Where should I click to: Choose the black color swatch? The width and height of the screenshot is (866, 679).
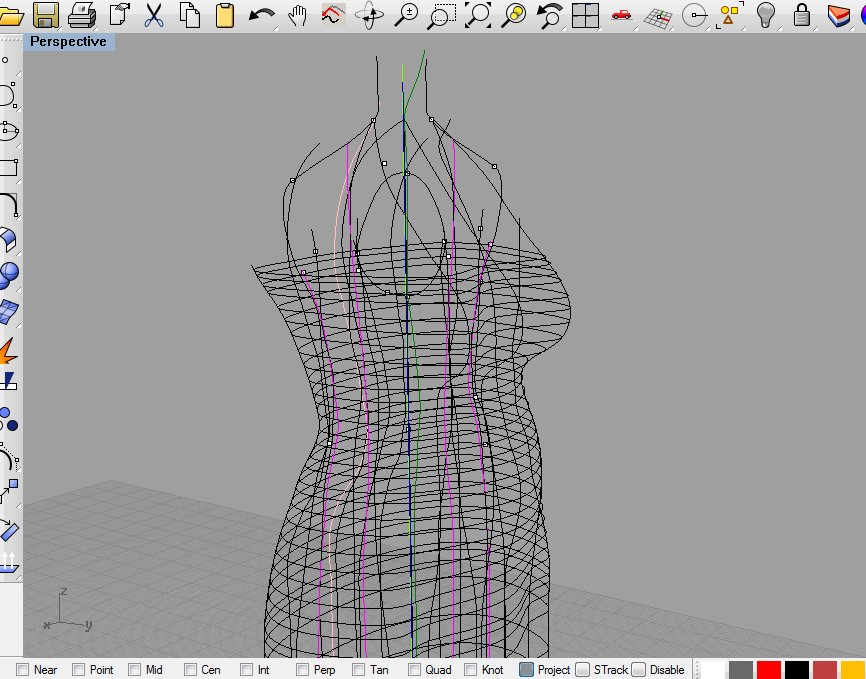point(796,670)
